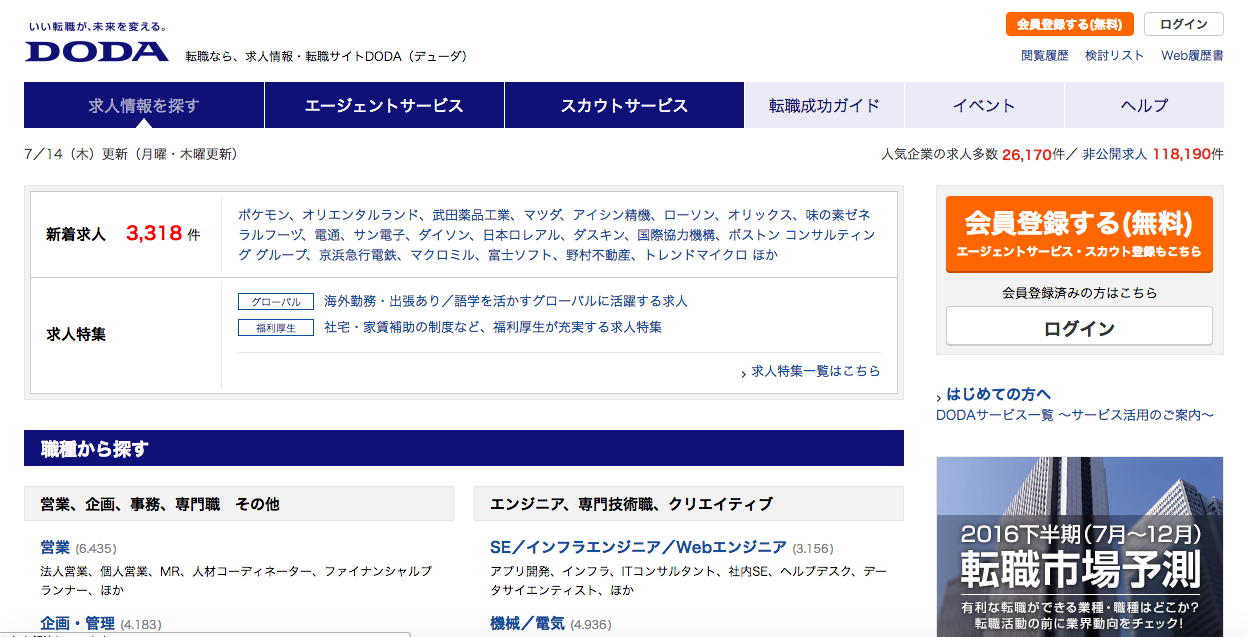The height and width of the screenshot is (637, 1249).
Task: Open the 転職成功ガイド tab
Action: click(824, 105)
